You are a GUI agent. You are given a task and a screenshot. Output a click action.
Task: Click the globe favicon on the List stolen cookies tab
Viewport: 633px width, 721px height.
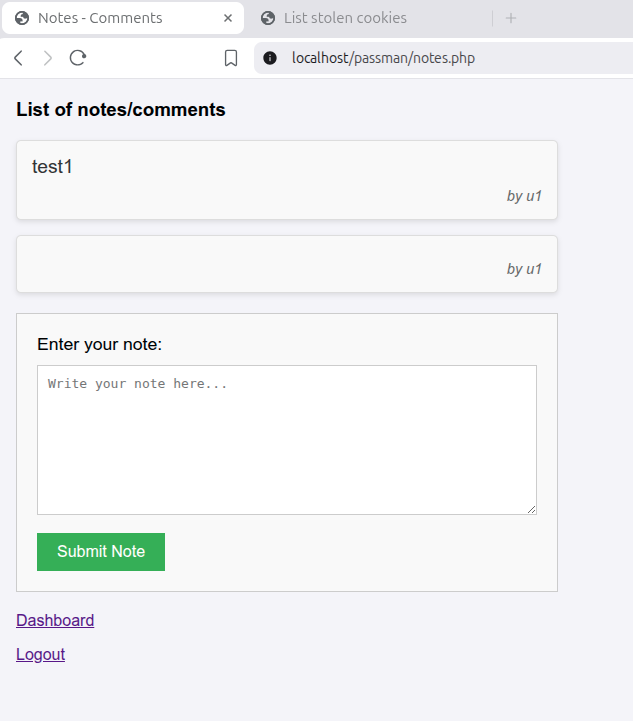pyautogui.click(x=268, y=18)
